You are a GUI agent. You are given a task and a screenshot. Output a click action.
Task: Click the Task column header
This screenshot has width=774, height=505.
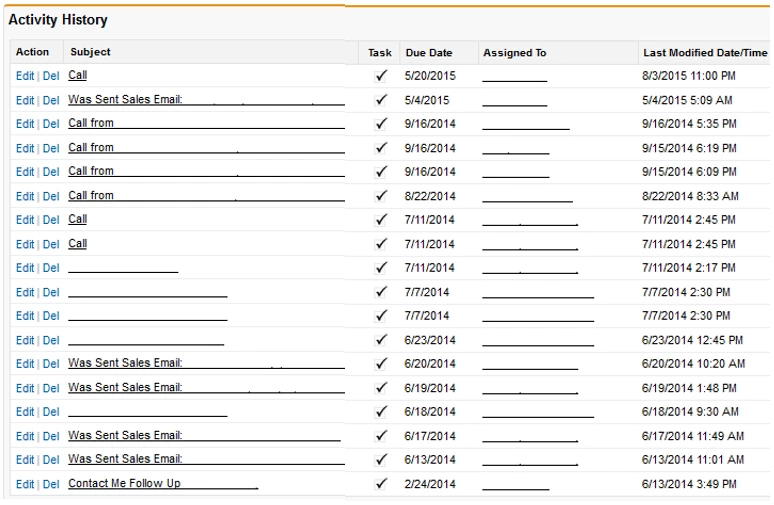click(380, 53)
